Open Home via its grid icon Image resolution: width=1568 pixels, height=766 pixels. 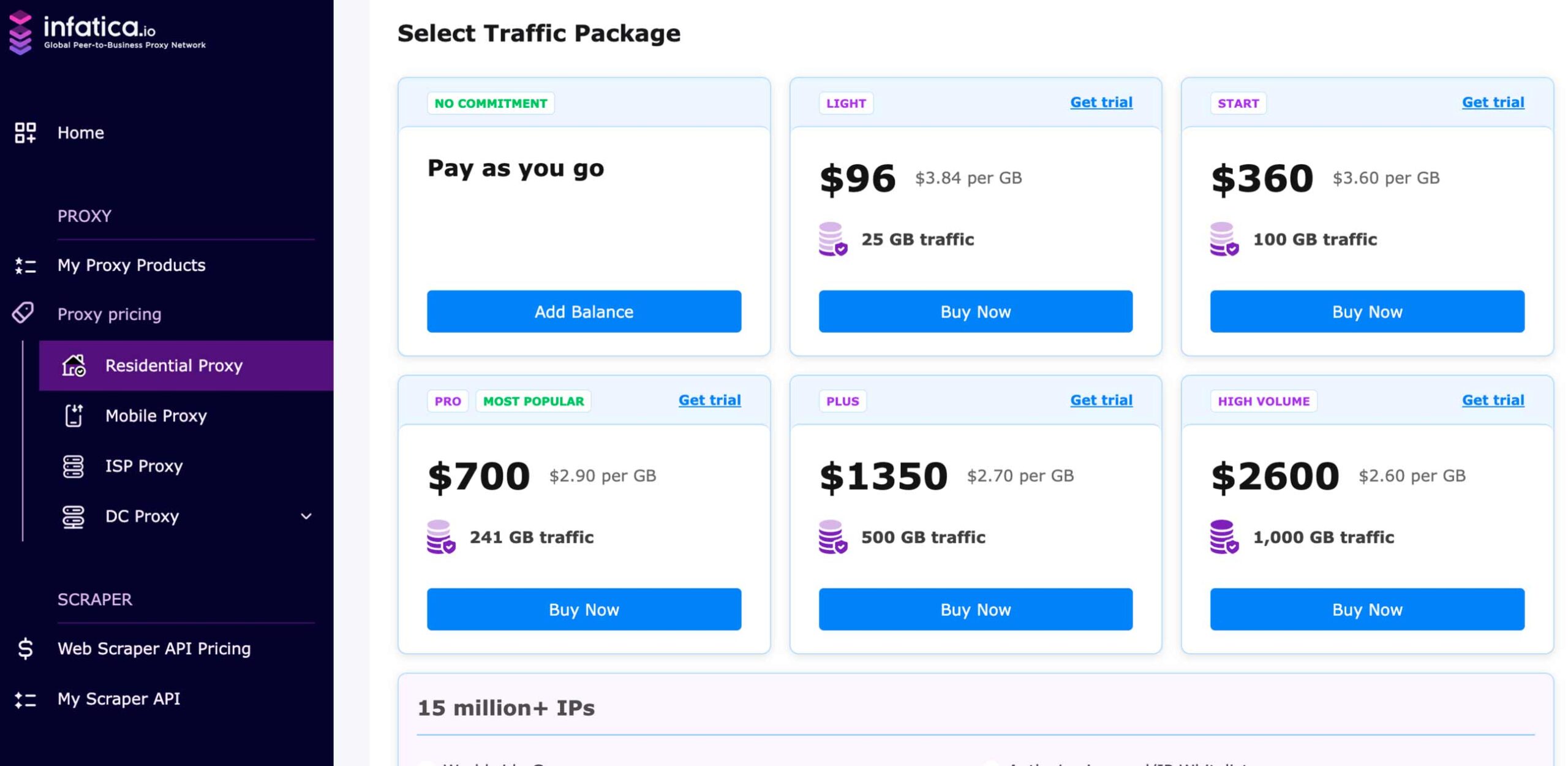25,132
